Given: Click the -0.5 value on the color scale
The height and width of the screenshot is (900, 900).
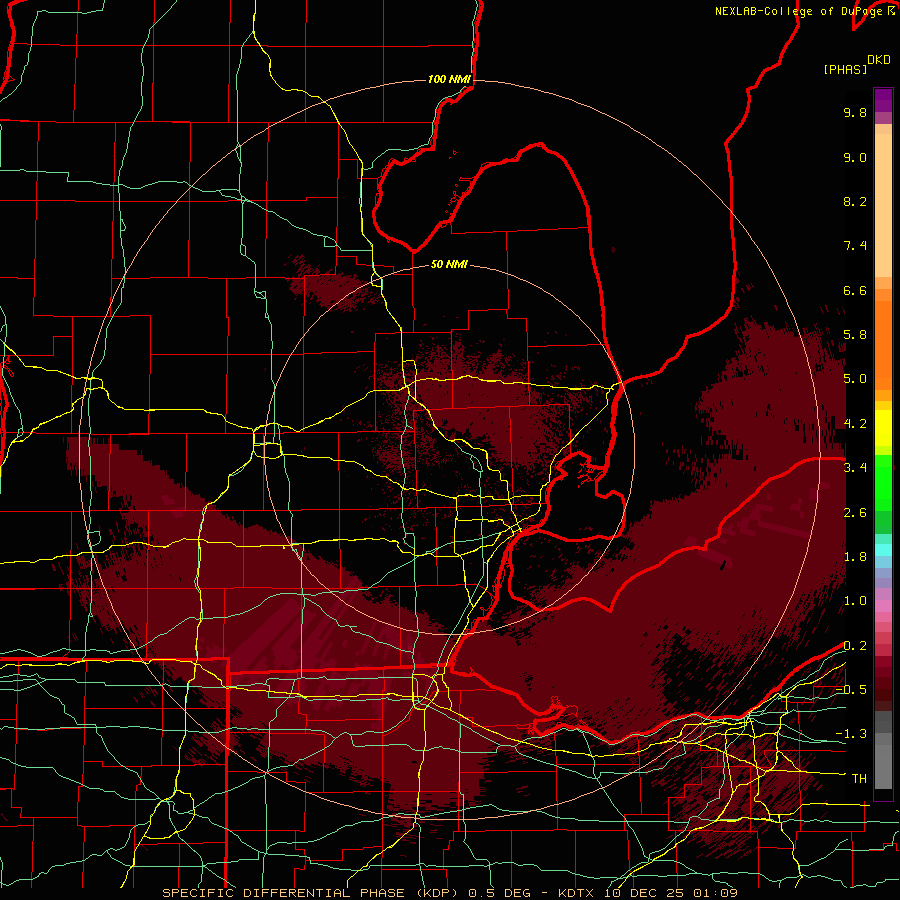Looking at the screenshot, I should click(851, 690).
